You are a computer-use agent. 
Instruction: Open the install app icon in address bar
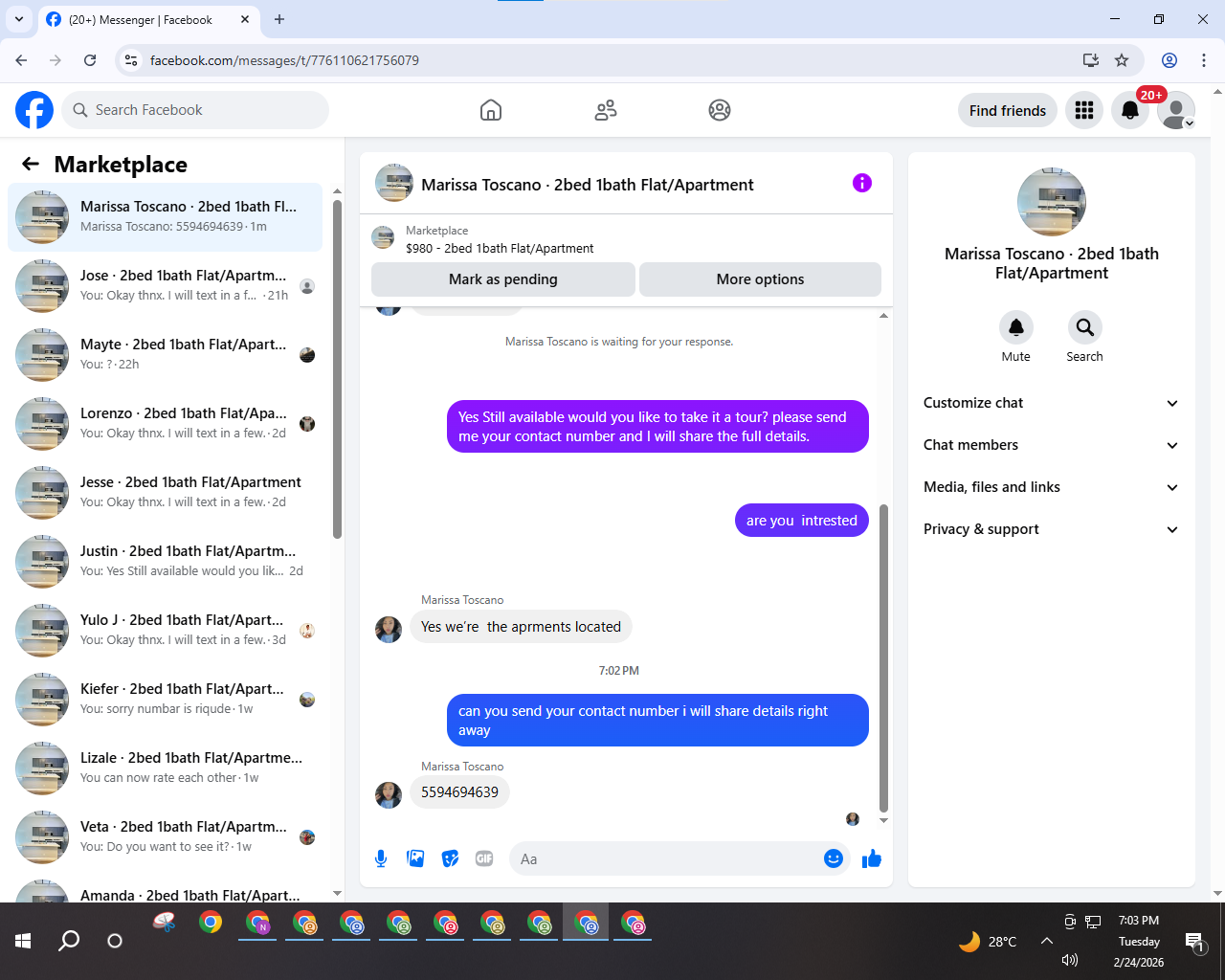click(1090, 60)
